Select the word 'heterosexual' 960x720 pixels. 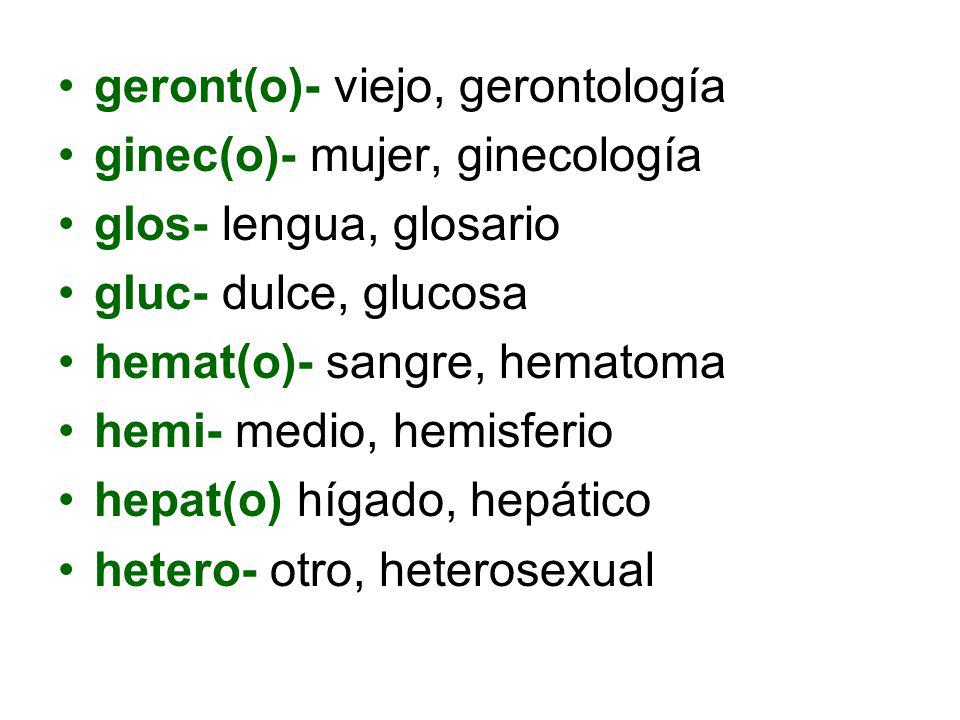(517, 571)
